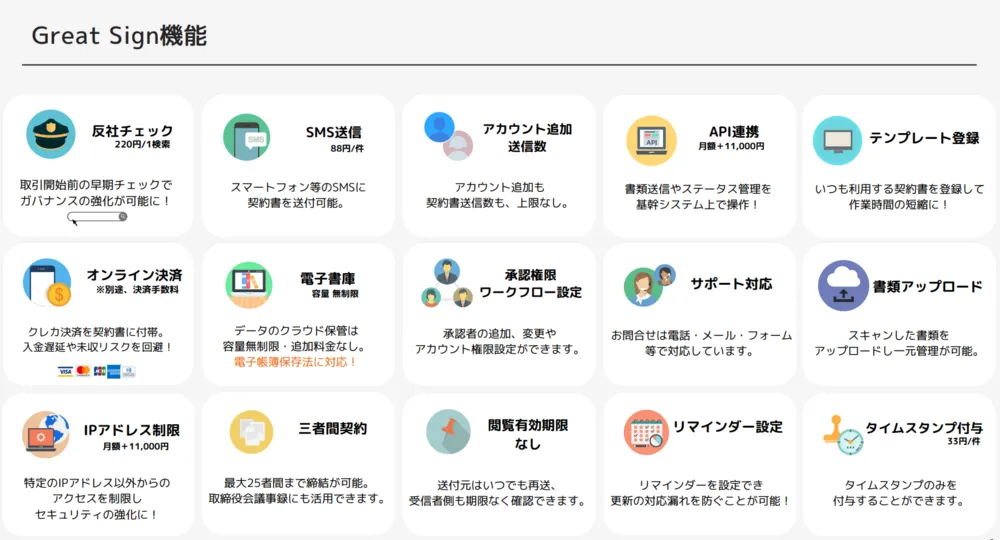Click the cloud upload icon
The height and width of the screenshot is (540, 1000).
click(843, 285)
